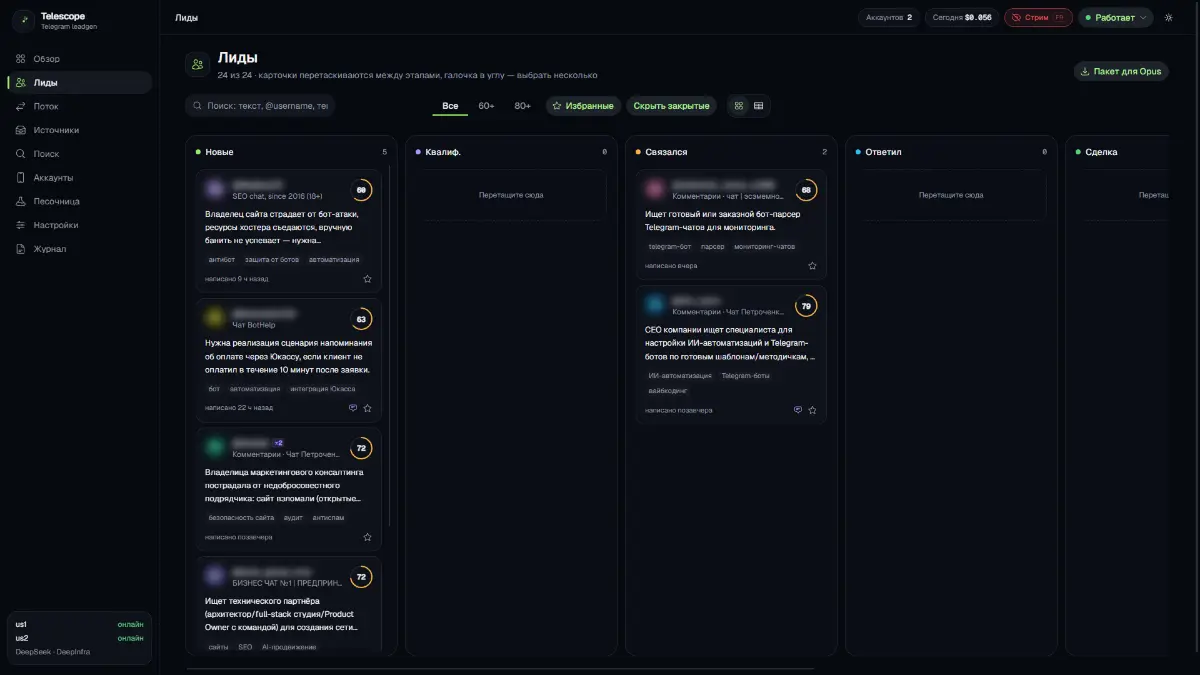
Task: Open Источники from the sidebar
Action: (80, 130)
